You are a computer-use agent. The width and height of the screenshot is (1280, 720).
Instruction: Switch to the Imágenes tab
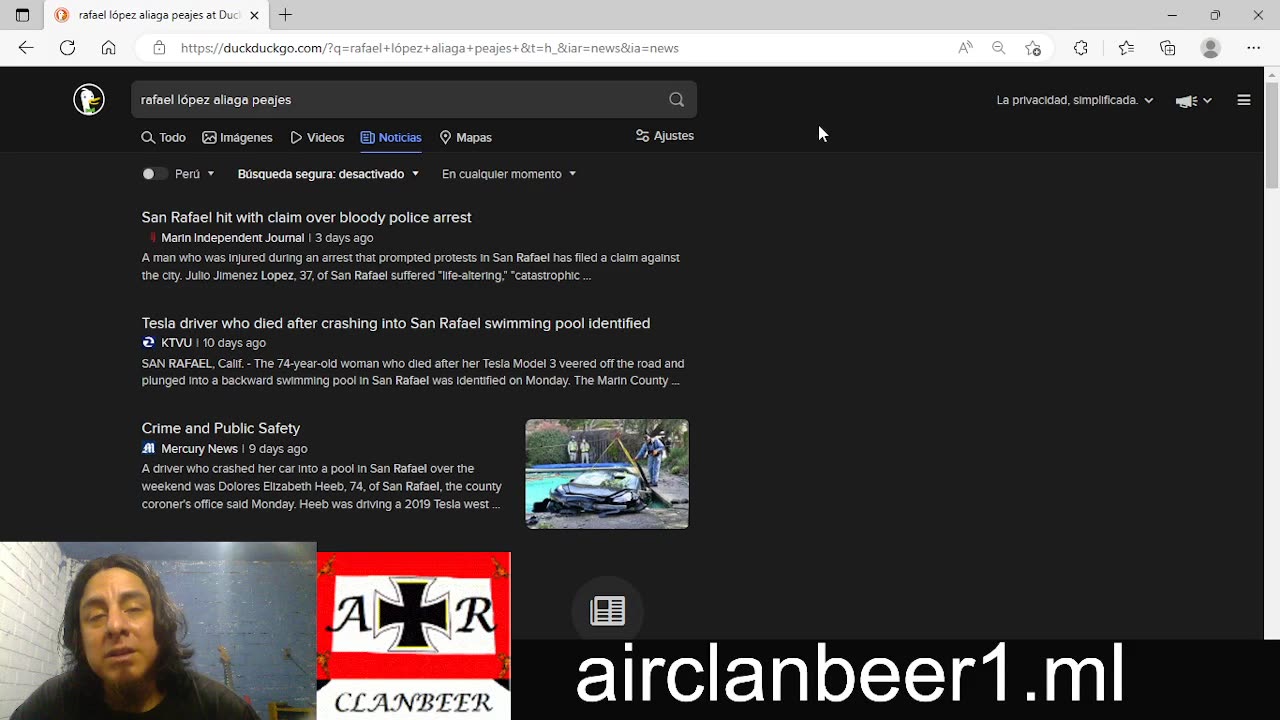coord(238,137)
